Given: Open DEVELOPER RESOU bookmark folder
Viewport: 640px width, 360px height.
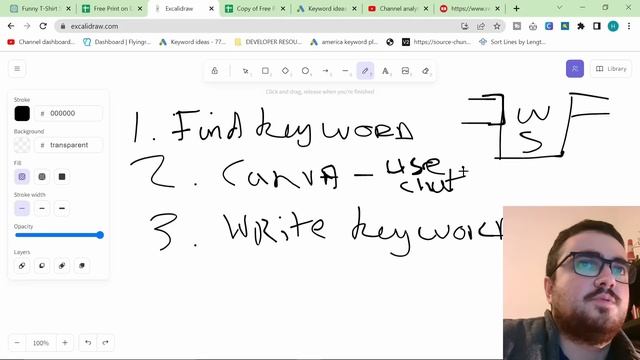Looking at the screenshot, I should click(268, 42).
